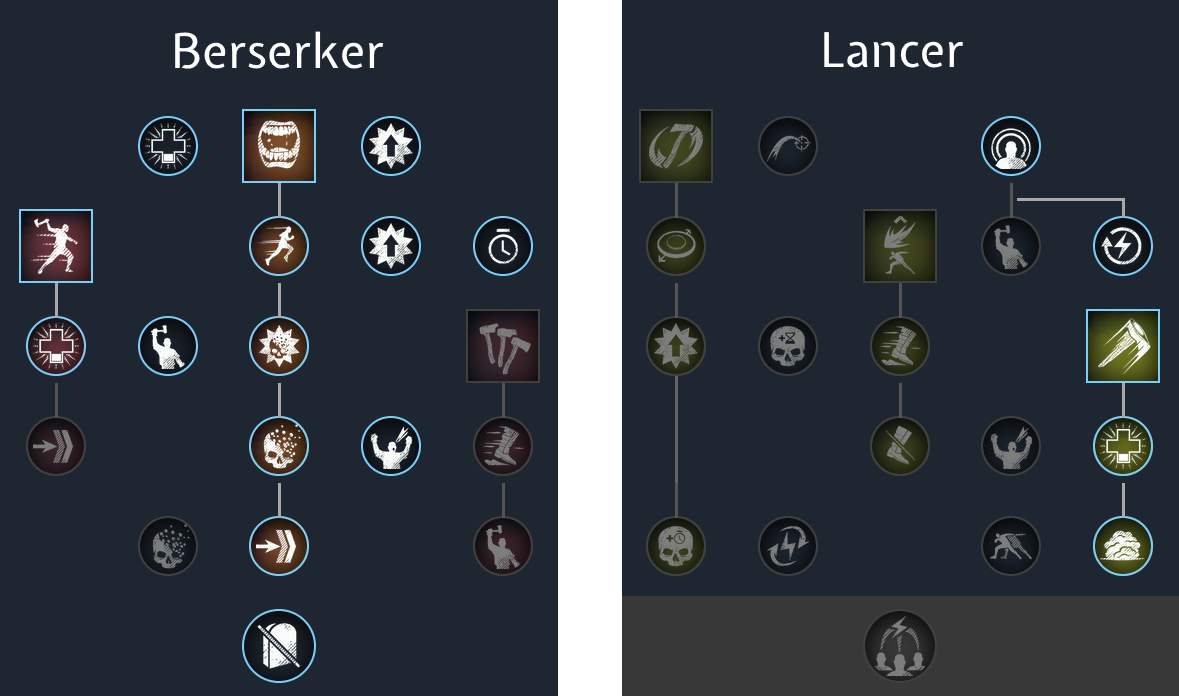Click the Berserker tree title
The width and height of the screenshot is (1179, 696).
pyautogui.click(x=278, y=51)
